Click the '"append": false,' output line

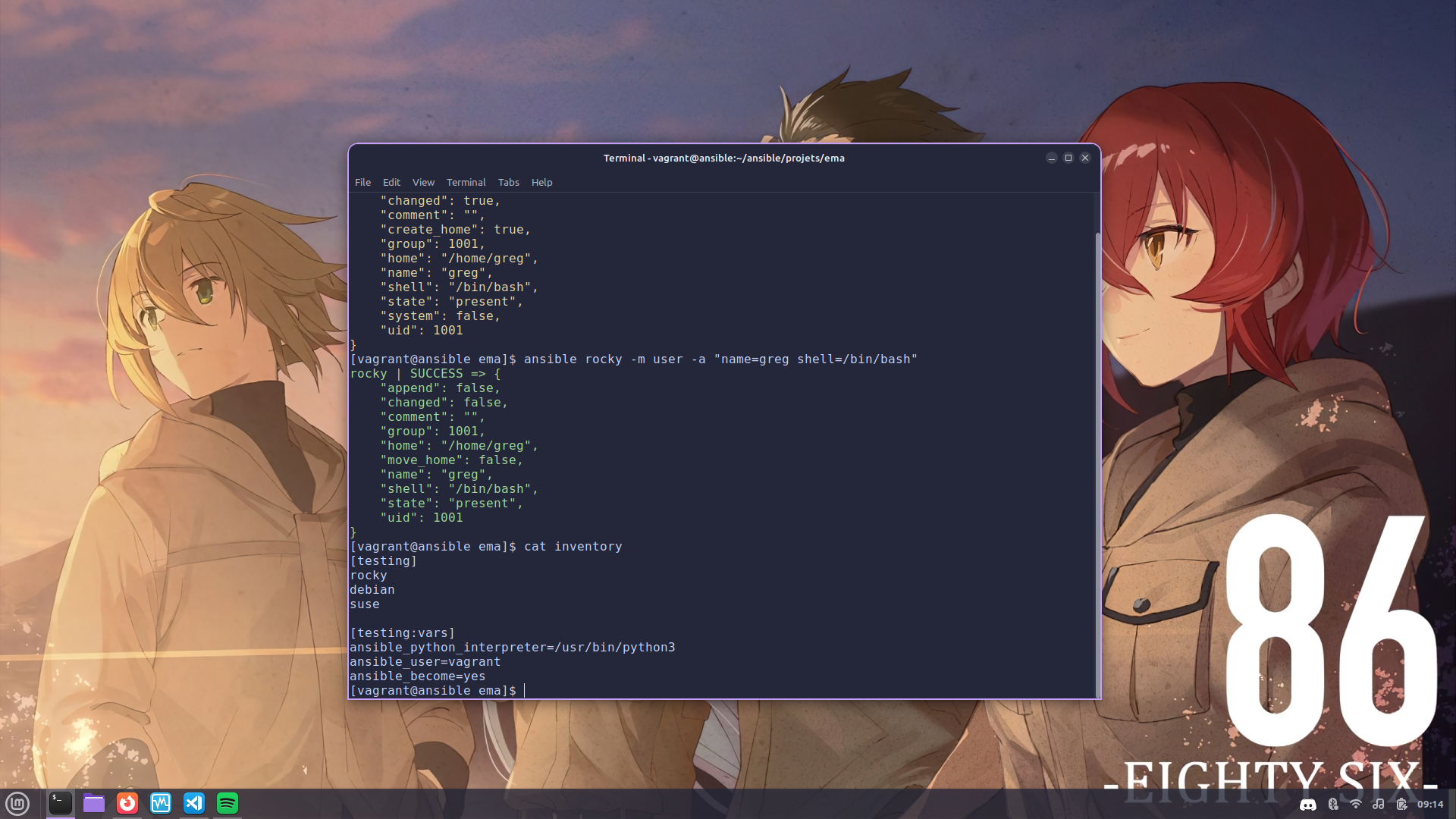click(x=440, y=388)
